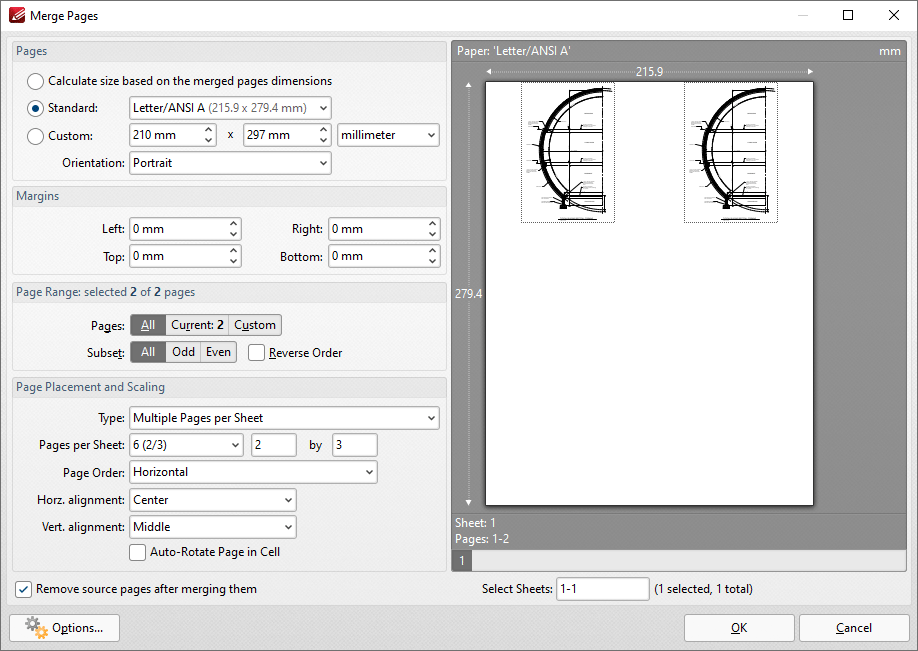Increase the Left margin with the up arrow
The height and width of the screenshot is (651, 918).
coord(234,223)
